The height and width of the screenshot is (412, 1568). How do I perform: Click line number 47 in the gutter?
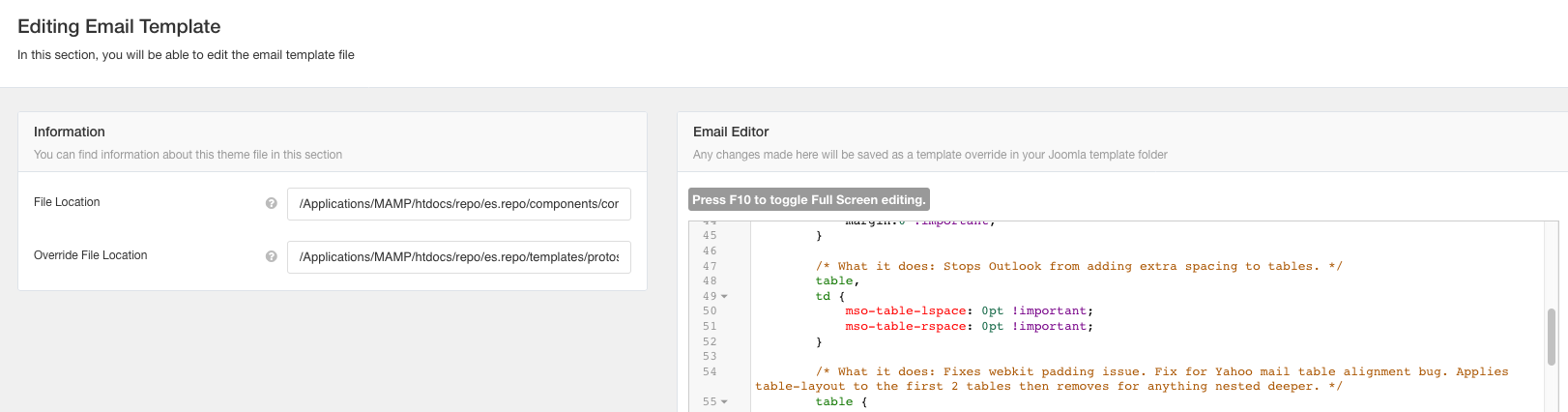pyautogui.click(x=710, y=266)
